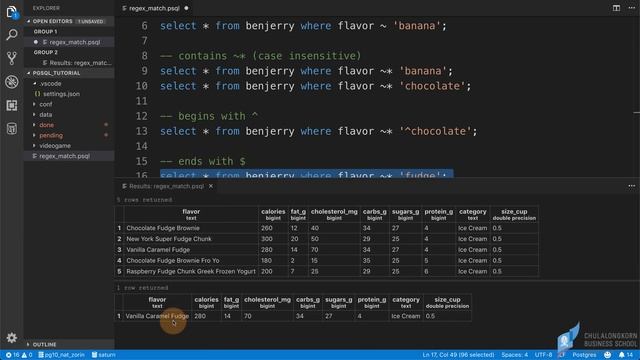The width and height of the screenshot is (640, 360).
Task: Open the results panel More Actions menu
Action: [631, 186]
